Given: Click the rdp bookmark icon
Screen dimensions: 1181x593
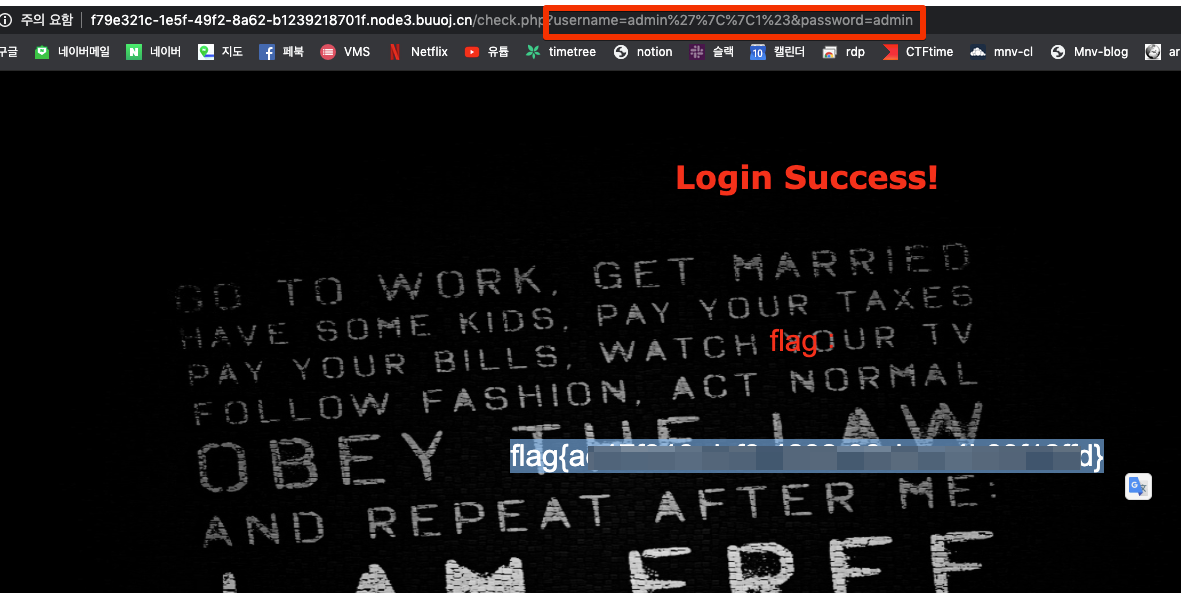Looking at the screenshot, I should tap(829, 52).
